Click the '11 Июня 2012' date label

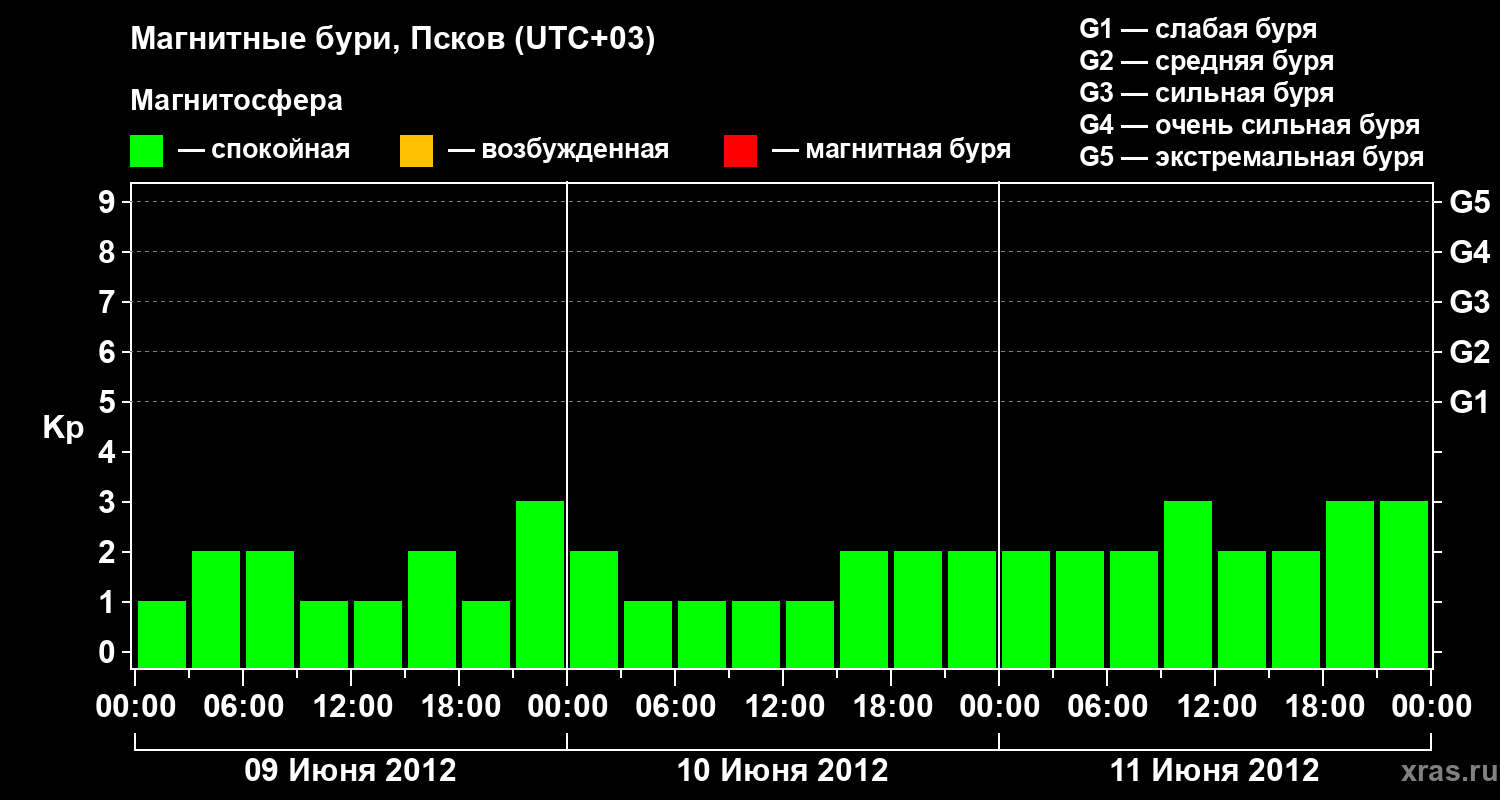pyautogui.click(x=1215, y=771)
